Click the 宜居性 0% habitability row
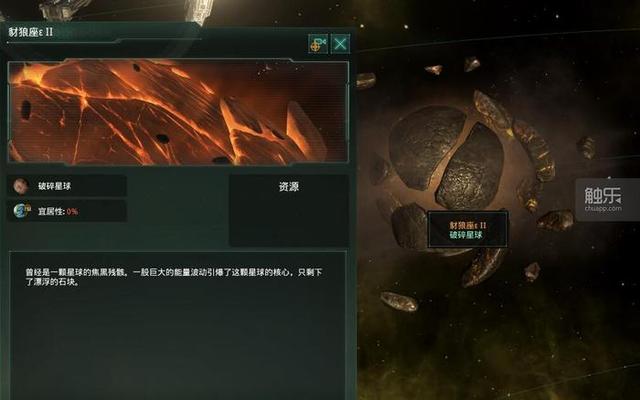The image size is (640, 400). pyautogui.click(x=67, y=211)
